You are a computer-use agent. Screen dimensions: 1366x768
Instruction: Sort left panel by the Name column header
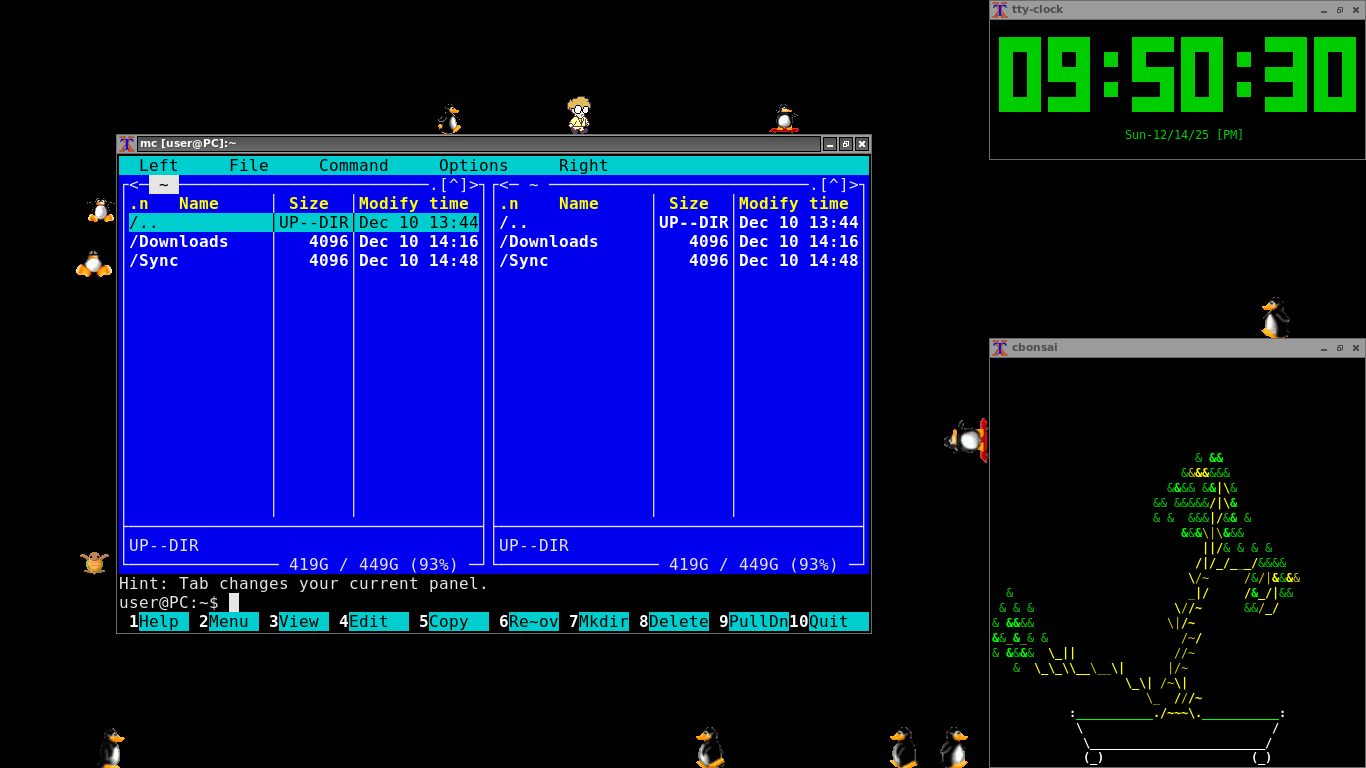click(199, 204)
